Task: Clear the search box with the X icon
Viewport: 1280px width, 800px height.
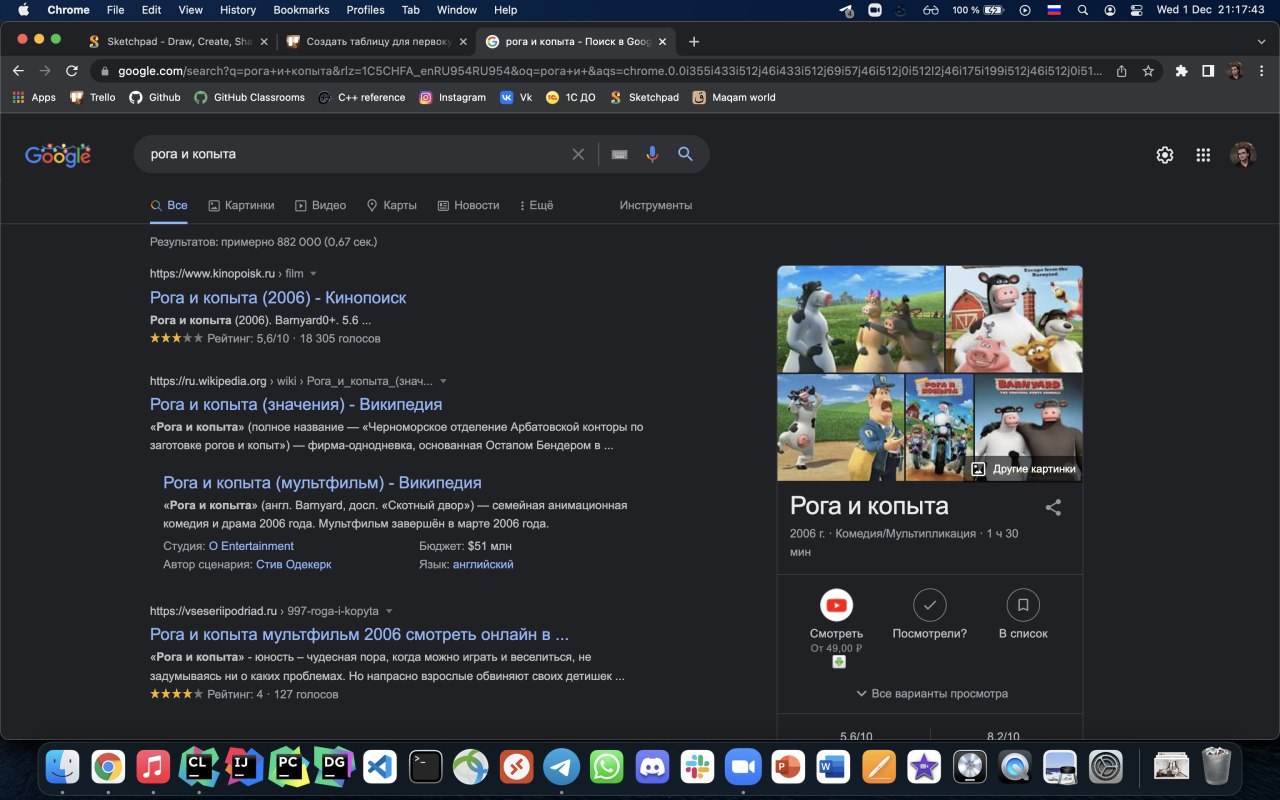Action: pos(578,154)
